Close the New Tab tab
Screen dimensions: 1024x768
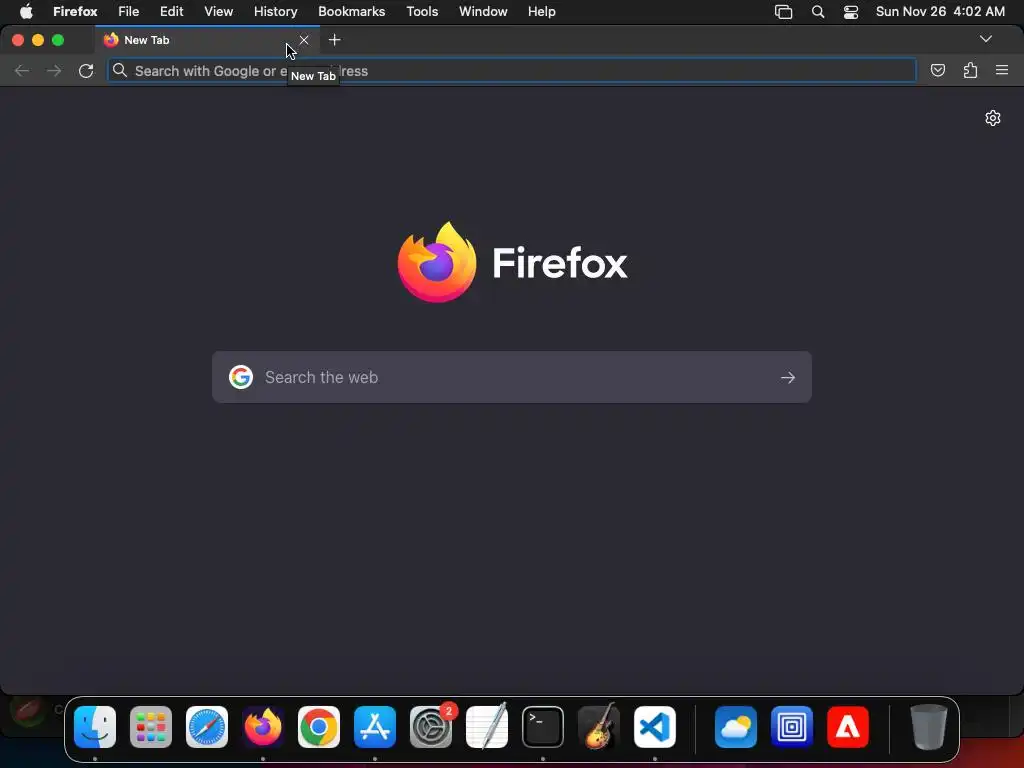click(x=304, y=40)
